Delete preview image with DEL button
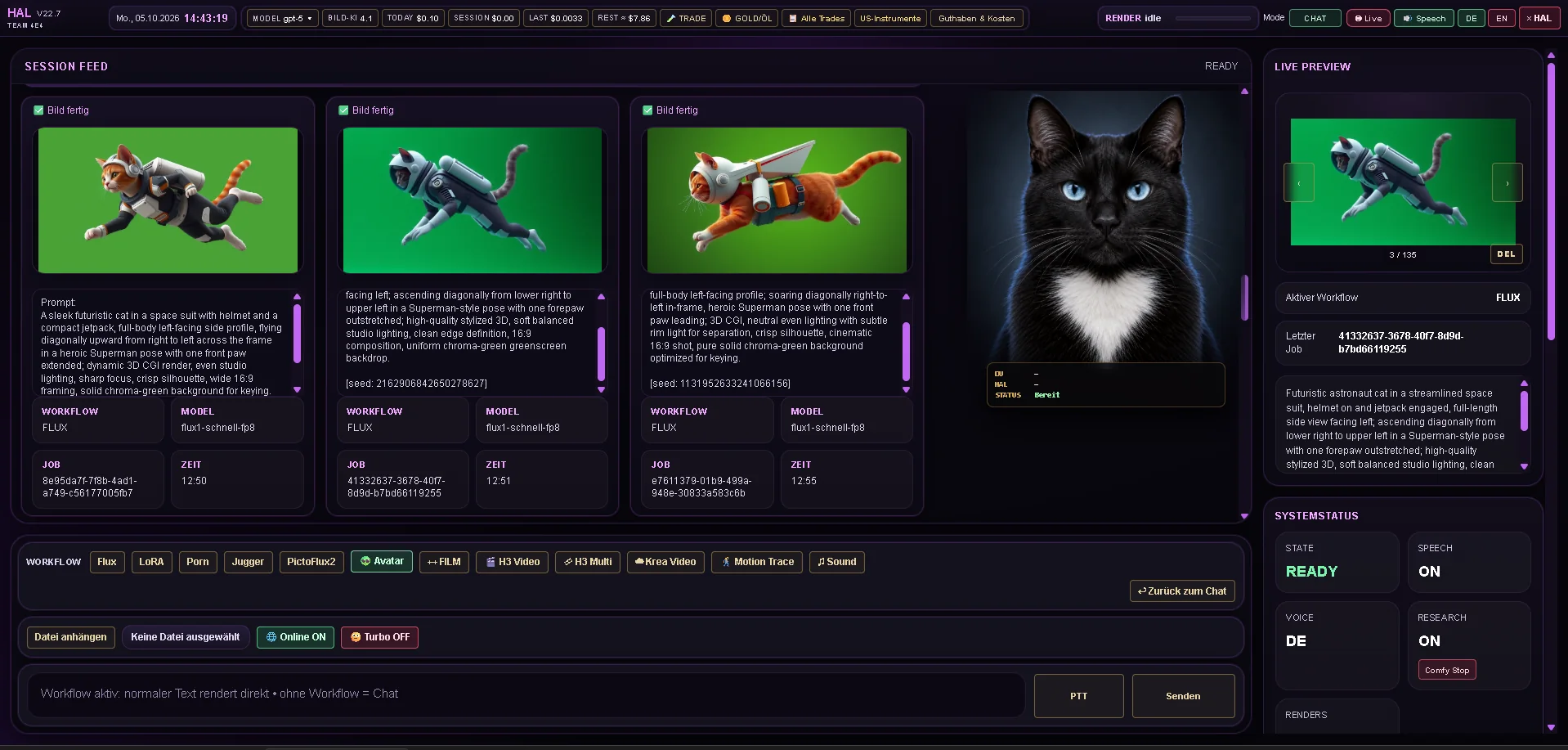 pyautogui.click(x=1506, y=254)
